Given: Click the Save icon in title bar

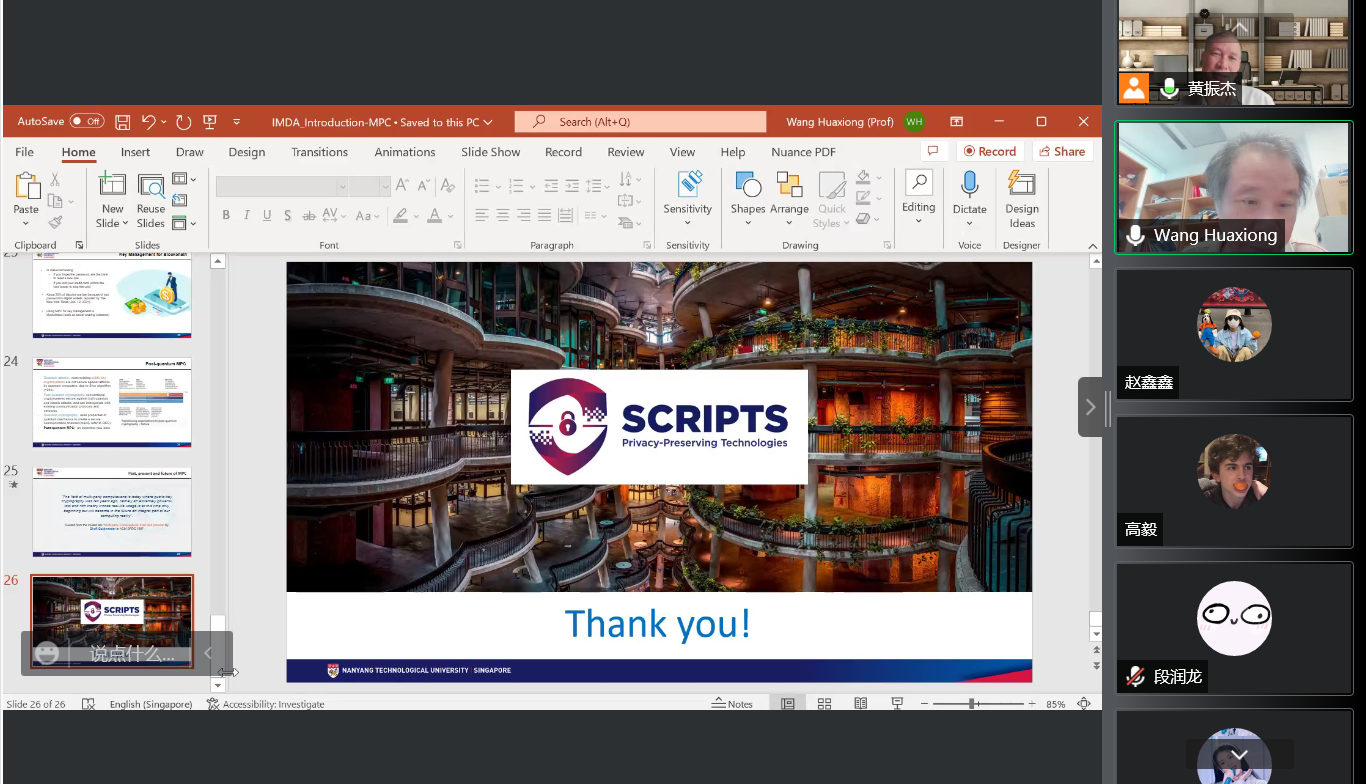Looking at the screenshot, I should (x=123, y=122).
